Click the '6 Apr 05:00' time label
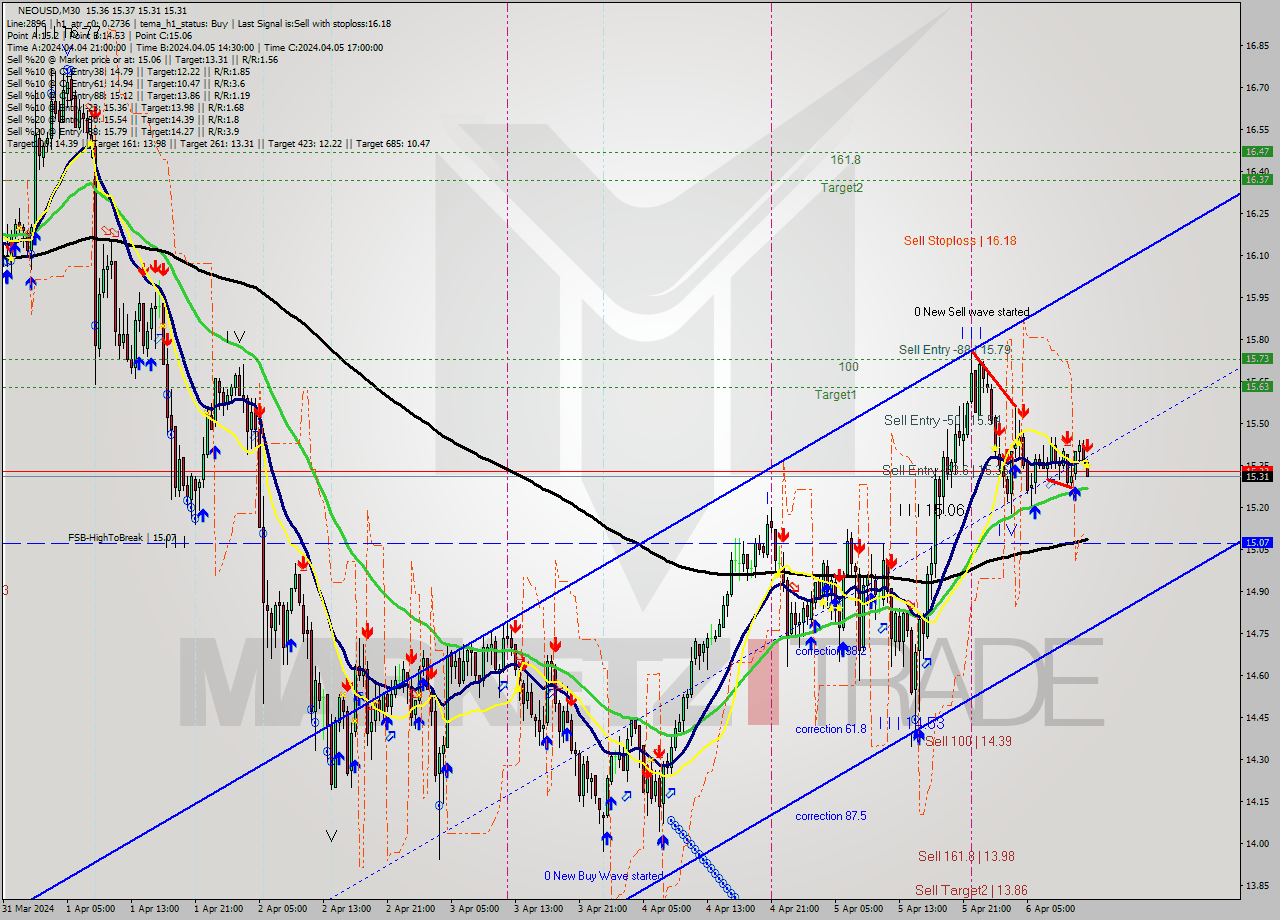Screen dimensions: 1280x920 click(x=1050, y=909)
